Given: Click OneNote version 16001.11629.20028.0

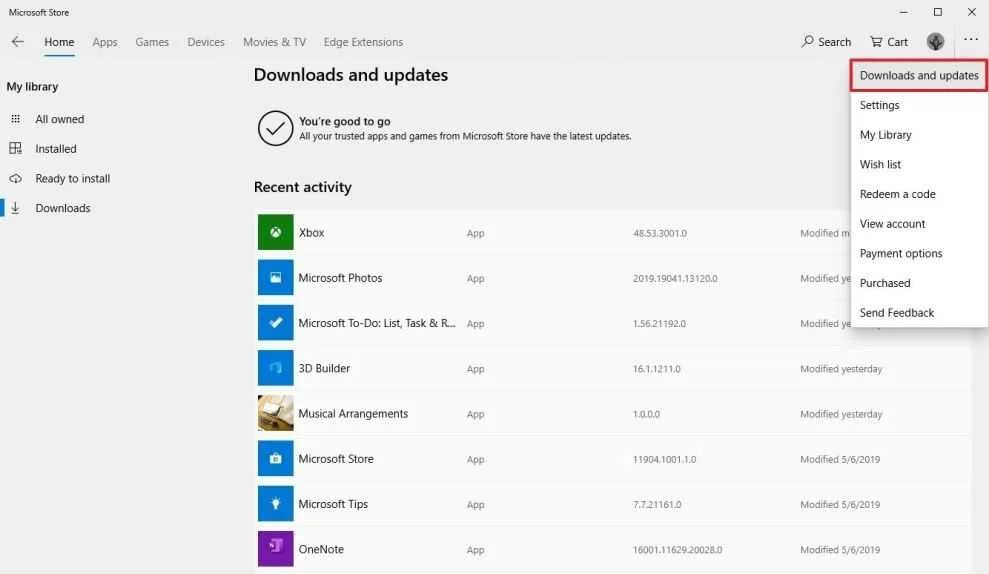Looking at the screenshot, I should click(677, 550).
